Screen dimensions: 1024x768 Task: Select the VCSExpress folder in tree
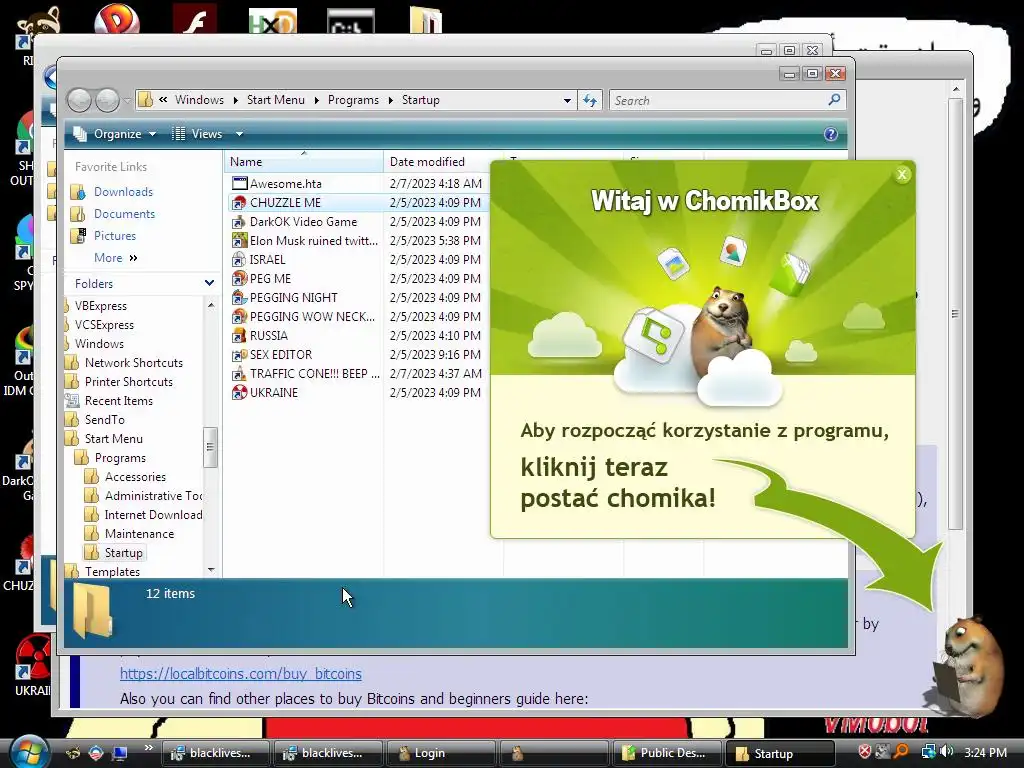(x=104, y=325)
